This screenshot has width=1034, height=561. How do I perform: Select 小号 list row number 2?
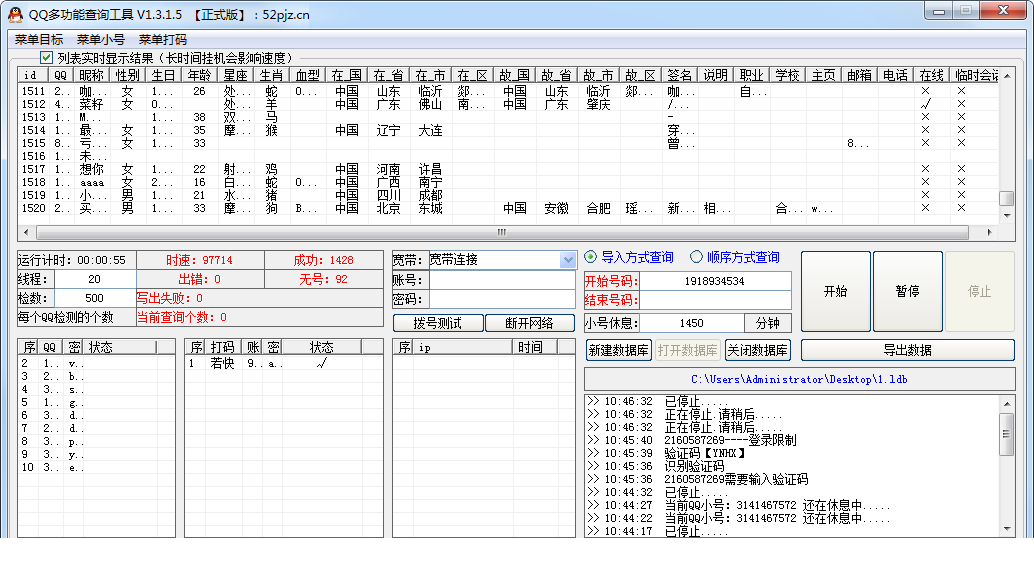(x=96, y=363)
